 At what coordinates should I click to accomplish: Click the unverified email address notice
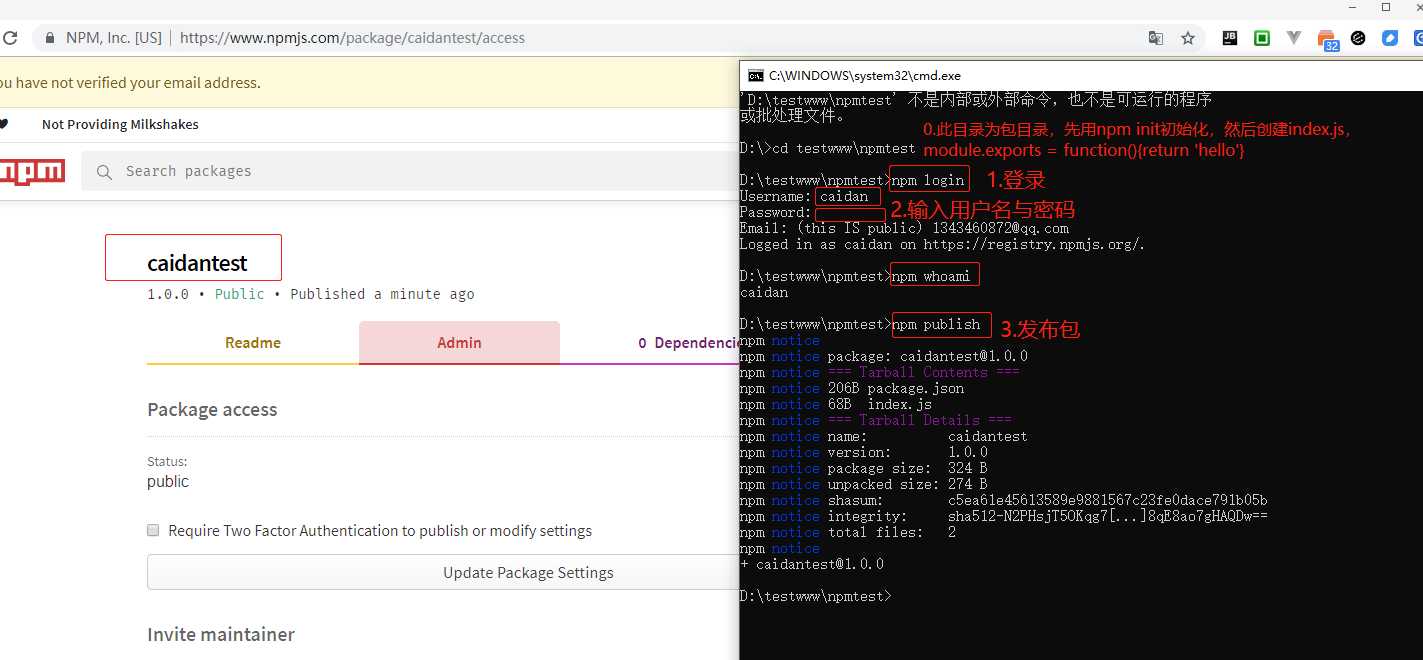[130, 83]
